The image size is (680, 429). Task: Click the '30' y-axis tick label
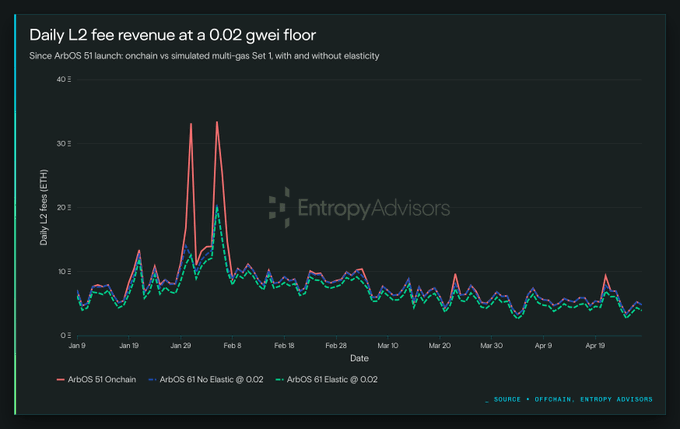pyautogui.click(x=63, y=144)
